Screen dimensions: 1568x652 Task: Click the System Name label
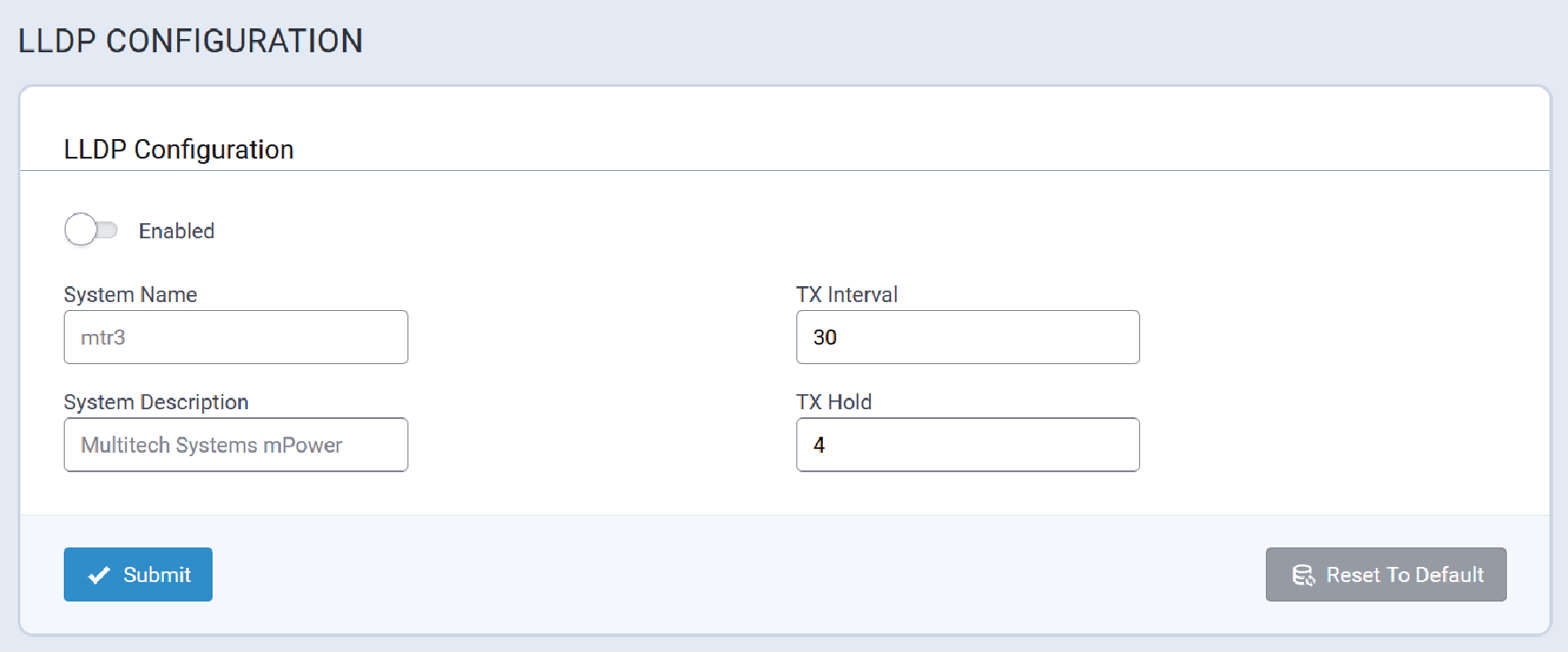click(130, 295)
